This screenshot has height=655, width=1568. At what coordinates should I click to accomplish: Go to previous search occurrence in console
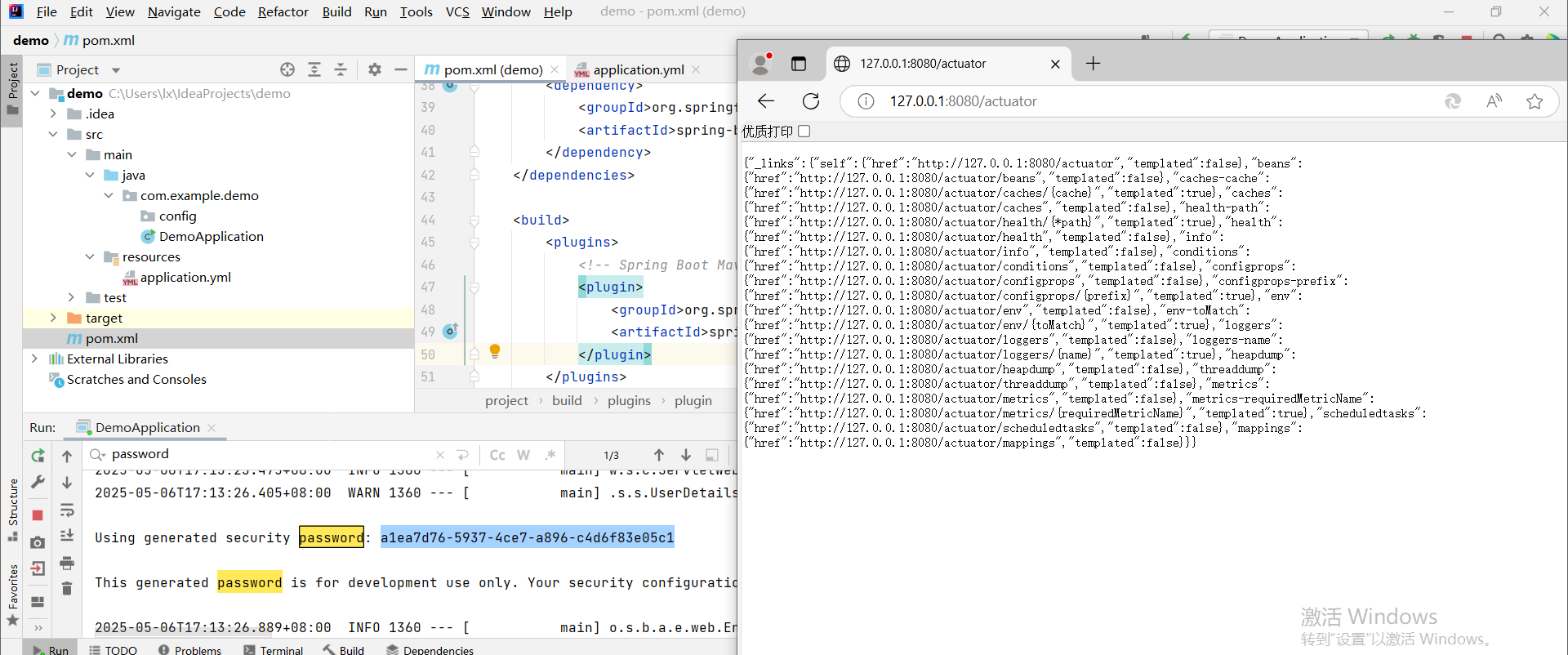(x=659, y=455)
